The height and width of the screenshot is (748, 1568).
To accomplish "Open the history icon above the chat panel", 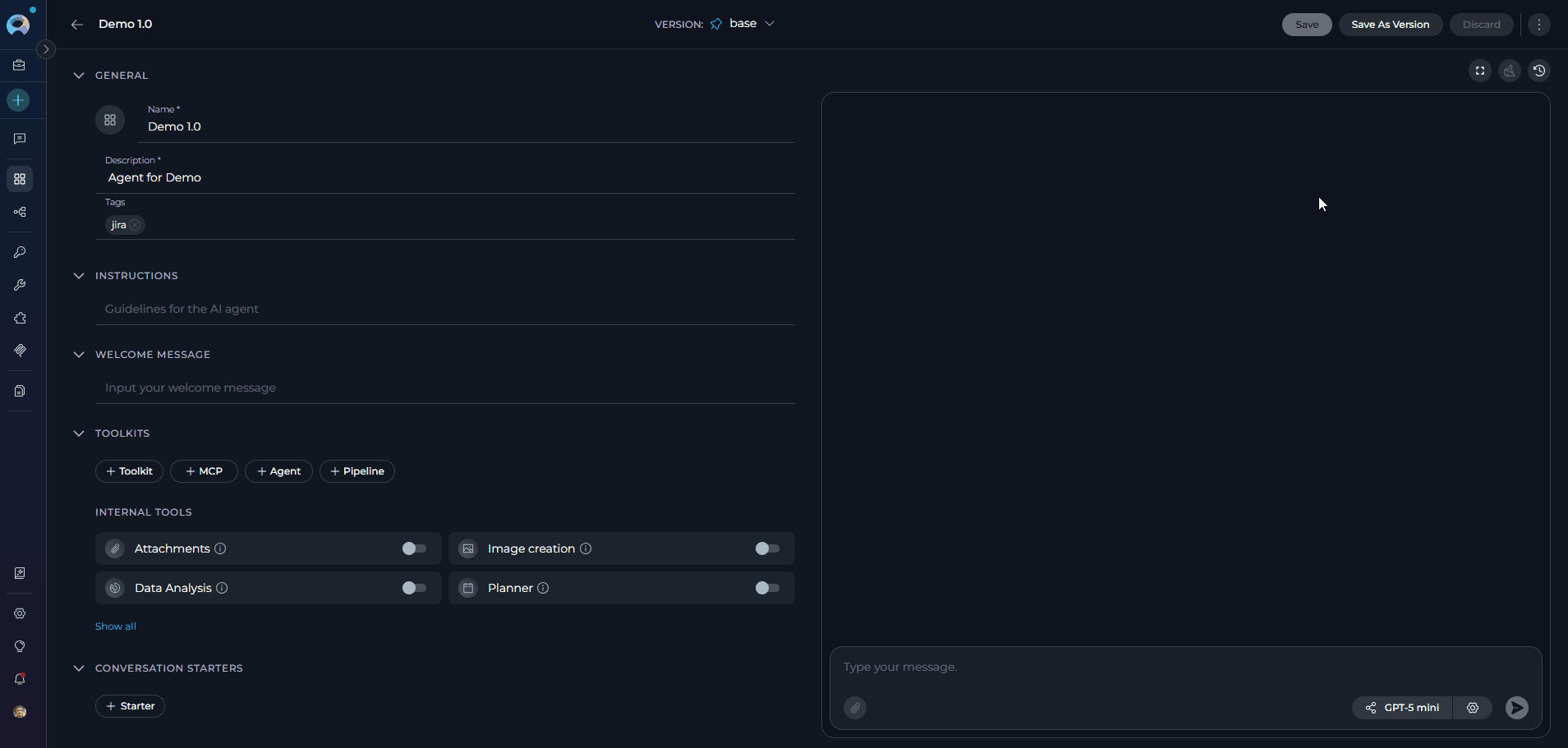I will click(1539, 71).
